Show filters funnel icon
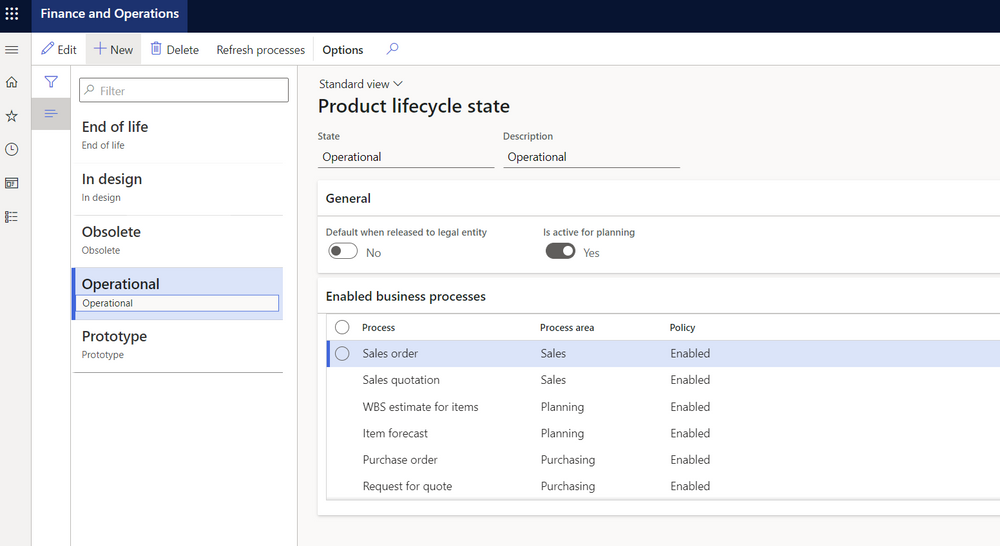This screenshot has width=1000, height=546. click(x=51, y=82)
